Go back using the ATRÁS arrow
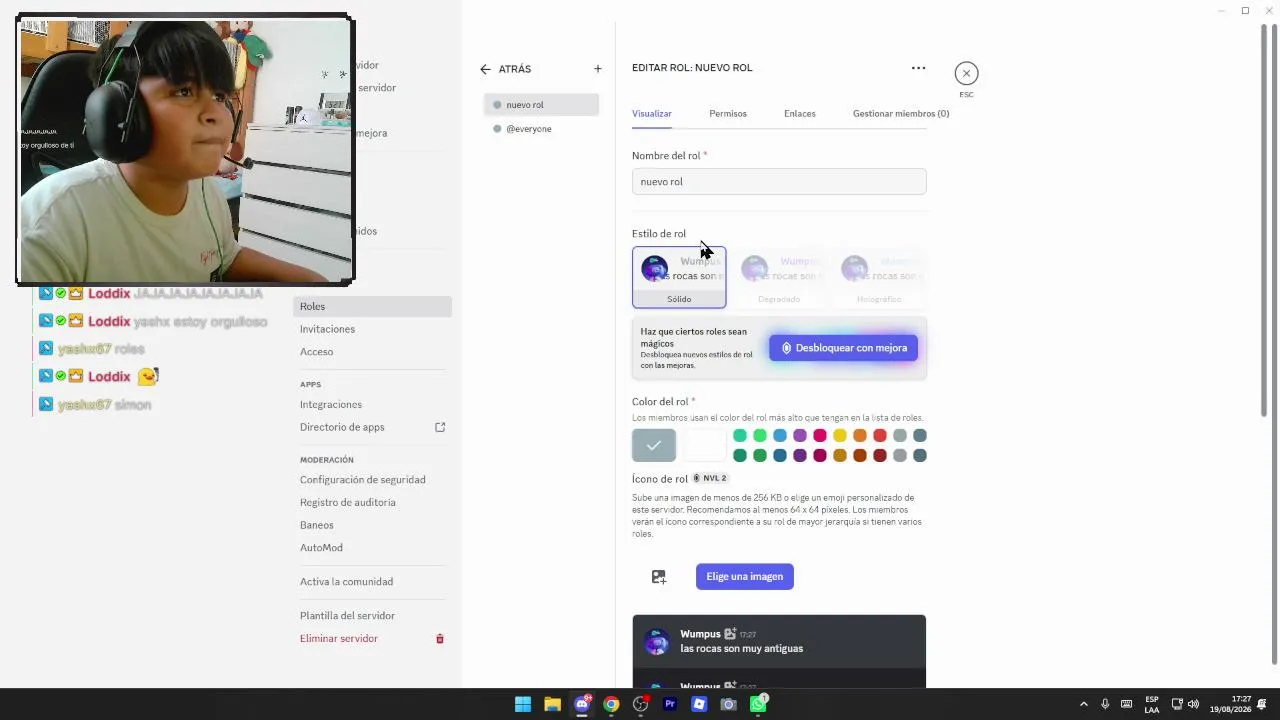 (485, 69)
